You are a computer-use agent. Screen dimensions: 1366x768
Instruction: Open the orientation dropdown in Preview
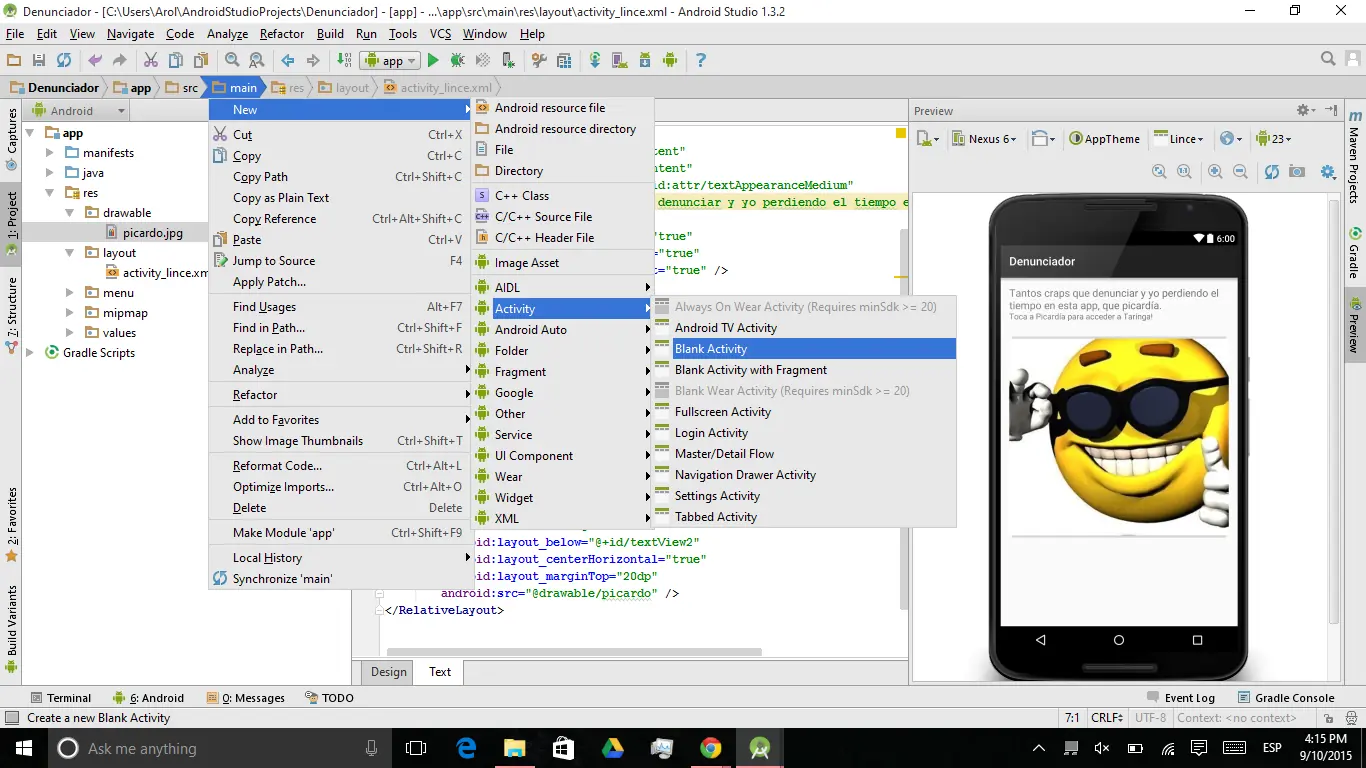(1044, 139)
